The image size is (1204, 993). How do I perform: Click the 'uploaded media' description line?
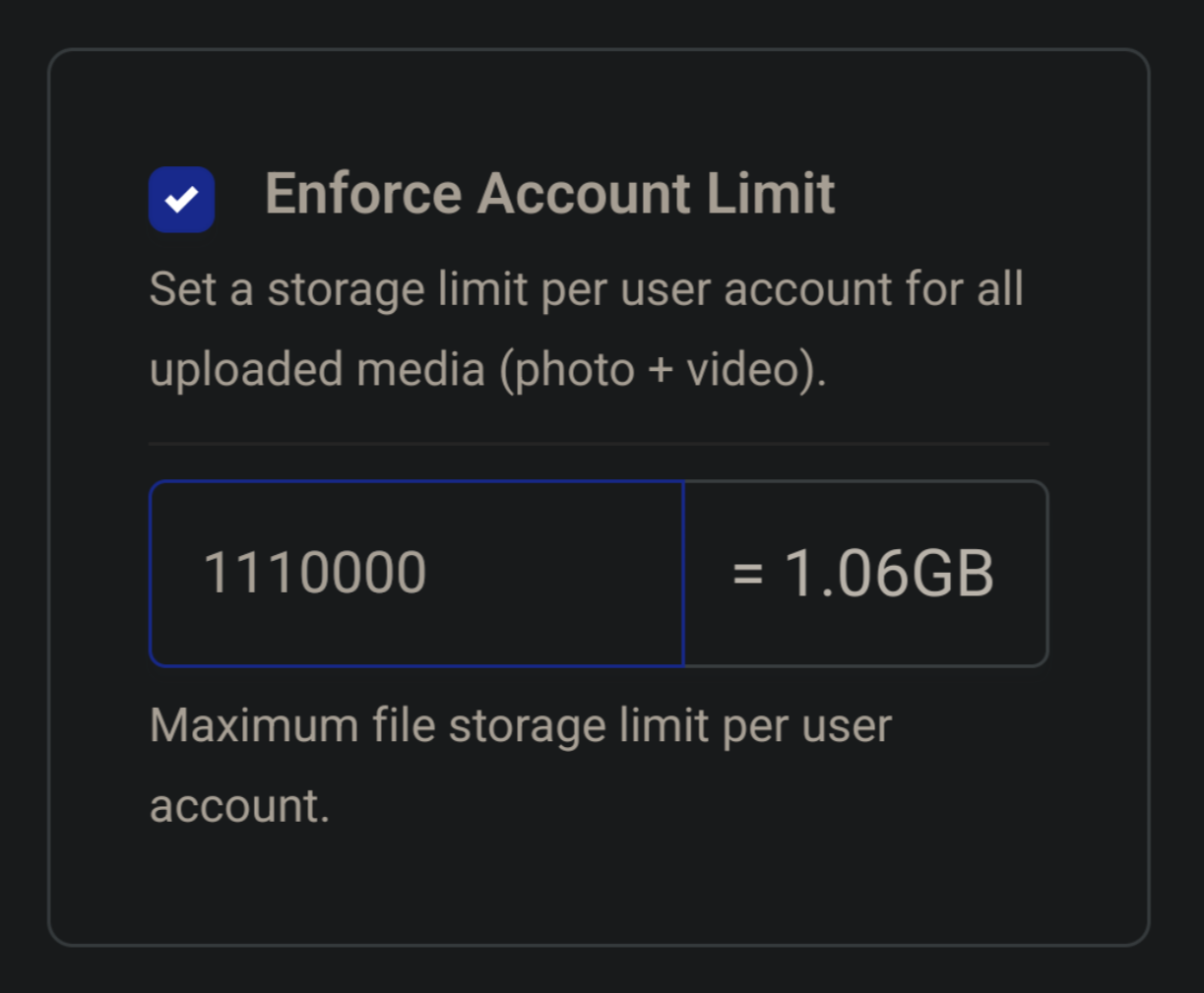(488, 370)
